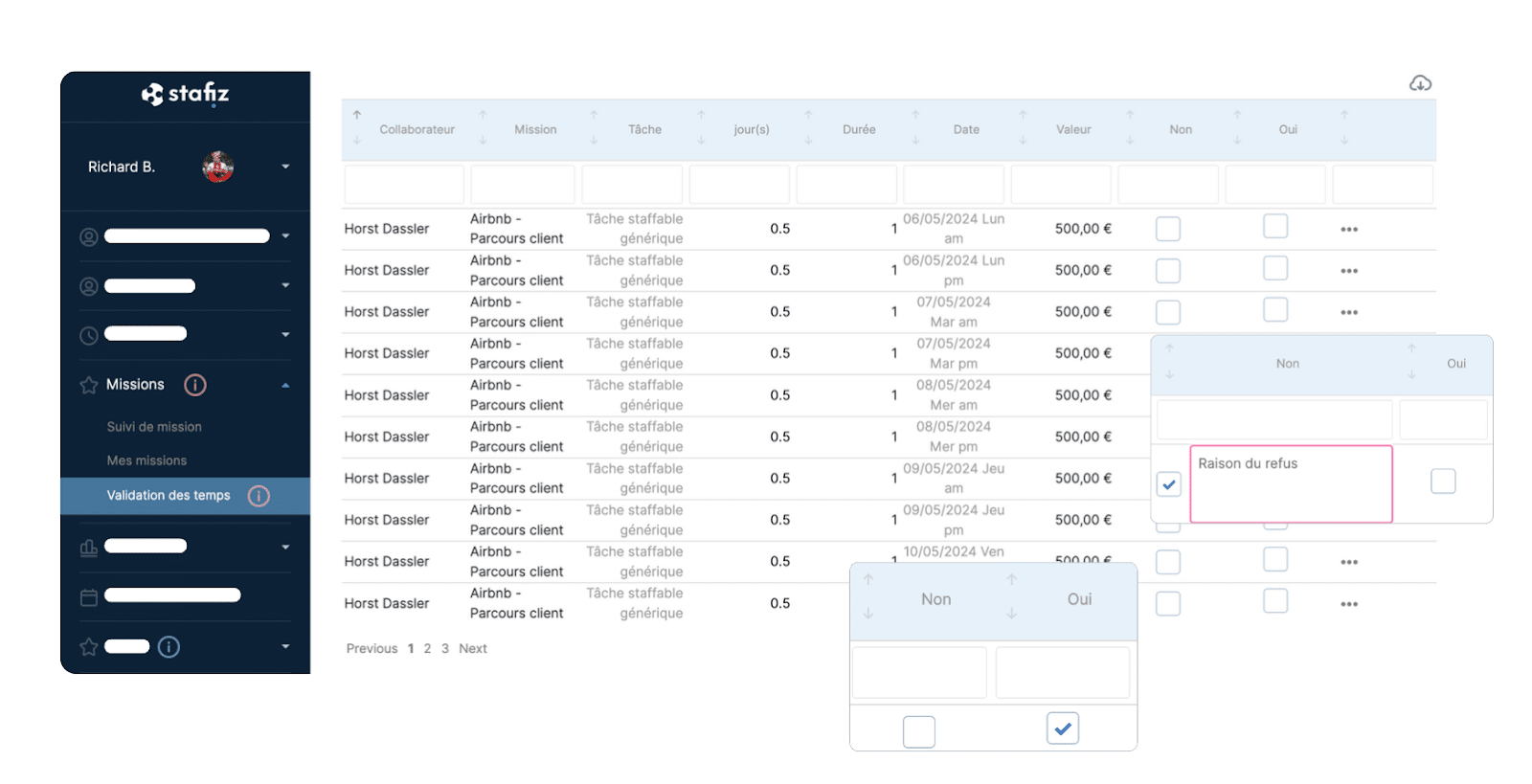Check Non for 06/05/2024 Lun pm row
The width and height of the screenshot is (1532, 784).
(x=1168, y=271)
